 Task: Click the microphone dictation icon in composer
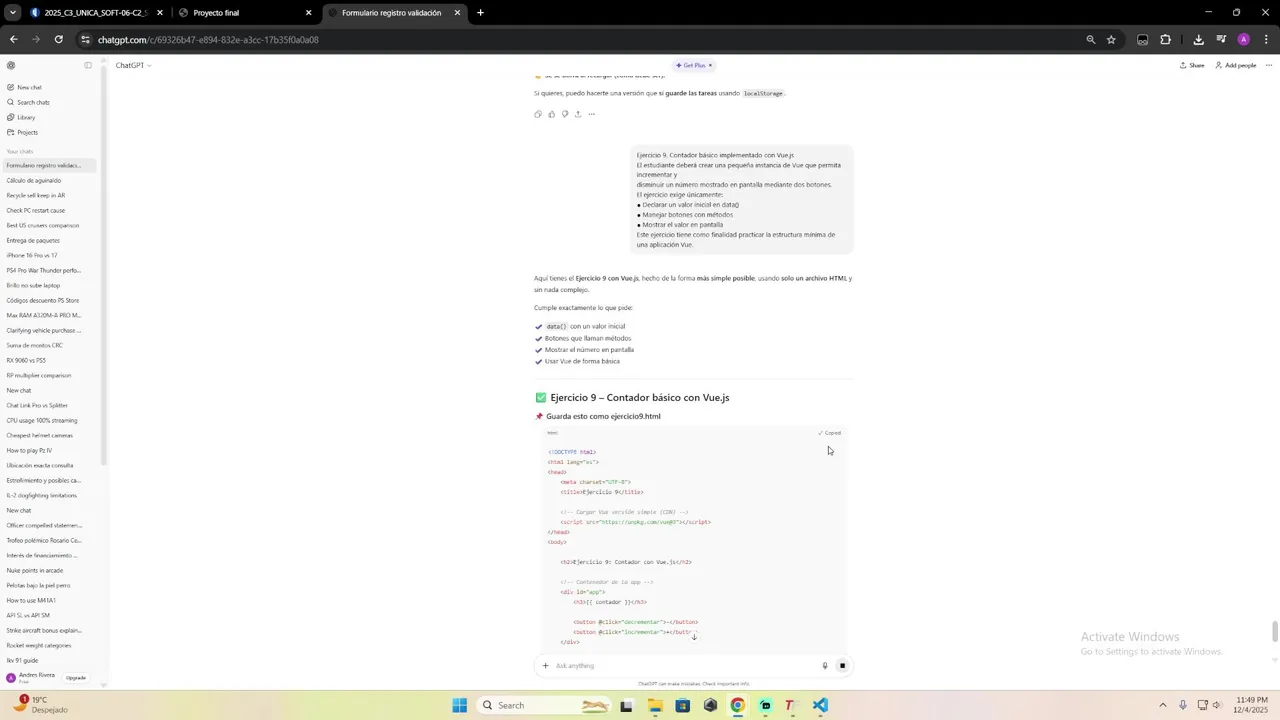coord(825,665)
